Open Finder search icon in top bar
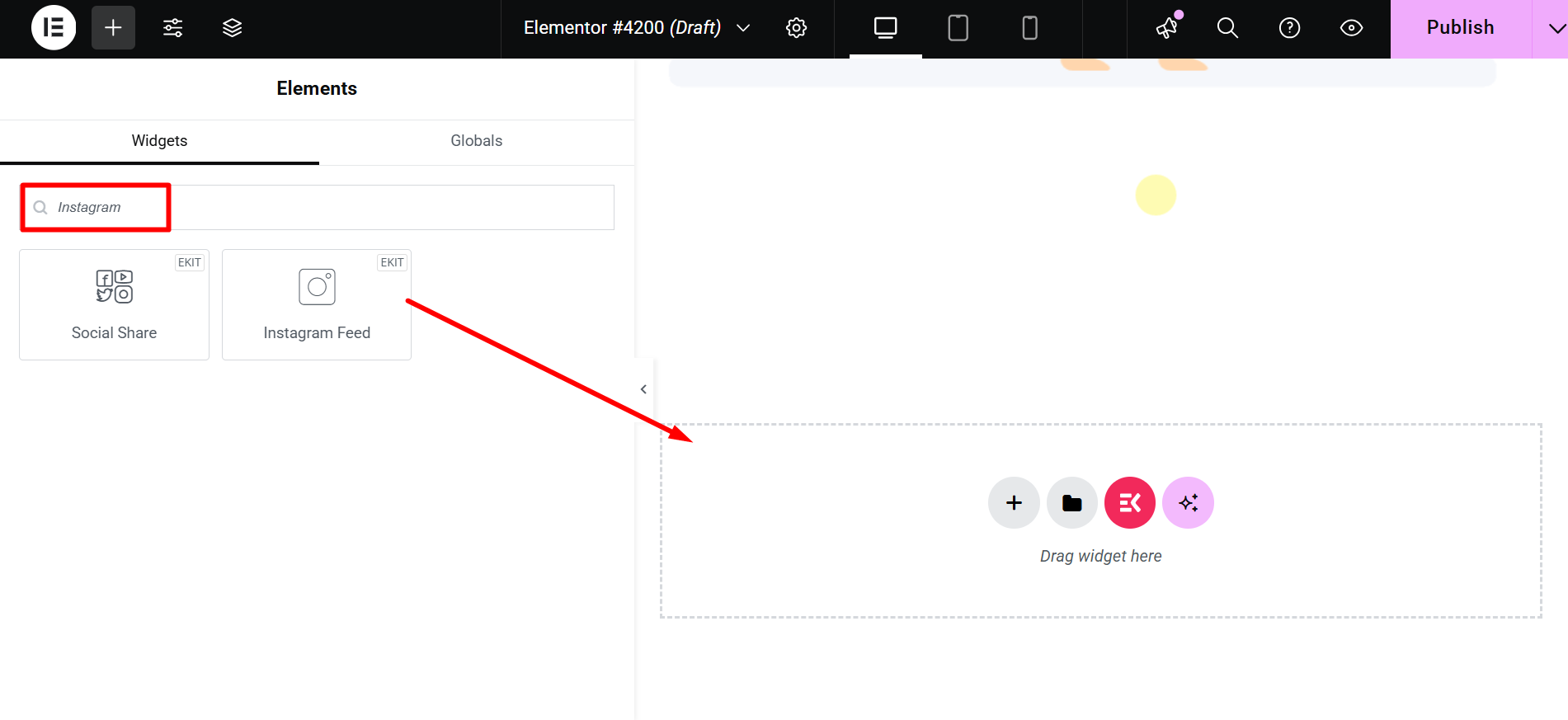The height and width of the screenshot is (720, 1568). click(1227, 28)
